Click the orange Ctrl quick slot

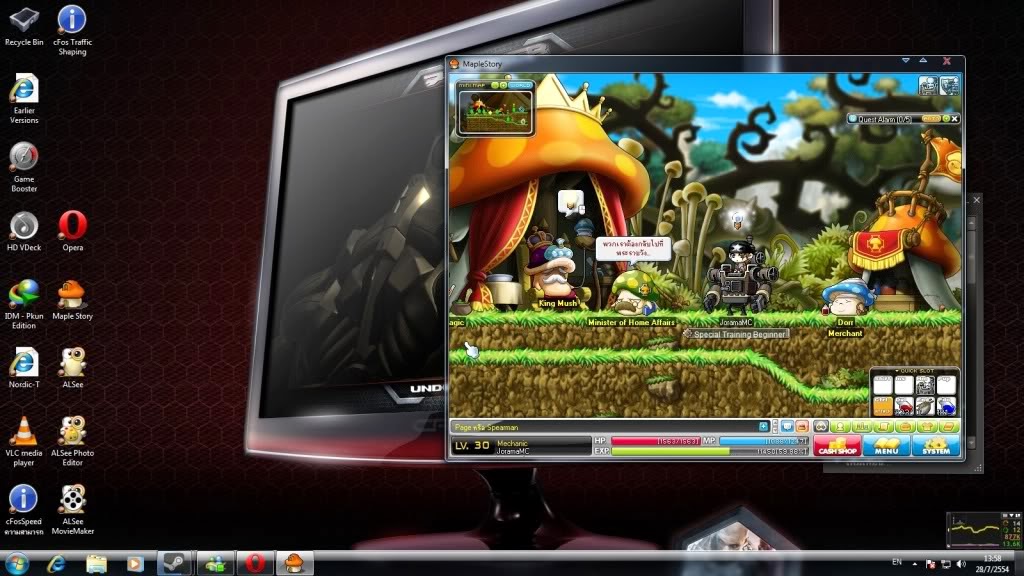(883, 406)
